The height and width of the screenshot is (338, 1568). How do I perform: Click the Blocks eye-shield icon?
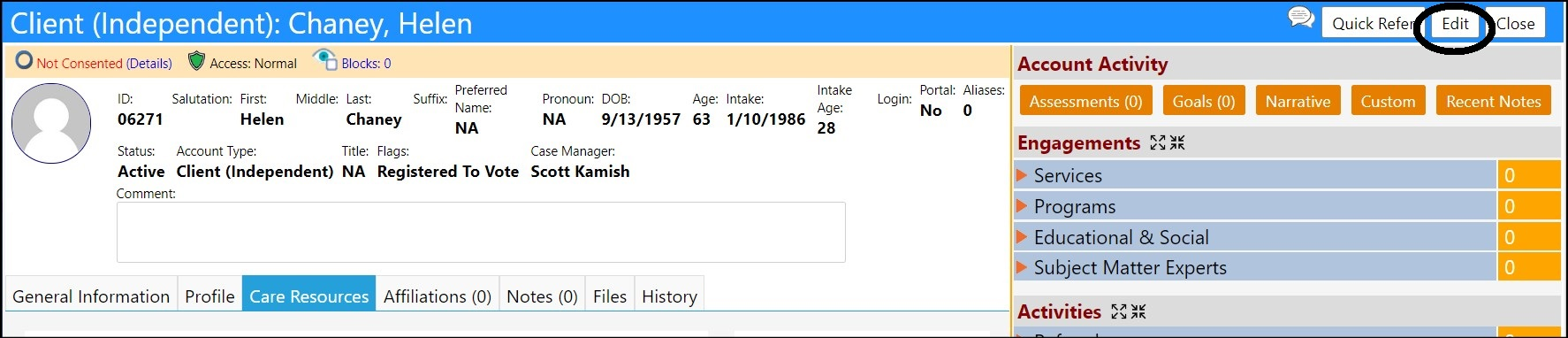[x=324, y=60]
